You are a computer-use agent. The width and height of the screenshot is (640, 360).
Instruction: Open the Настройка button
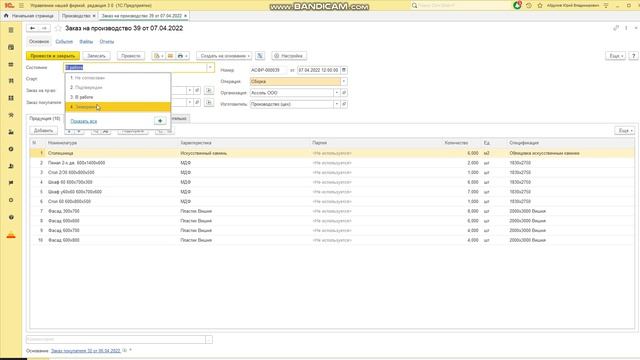click(x=289, y=56)
